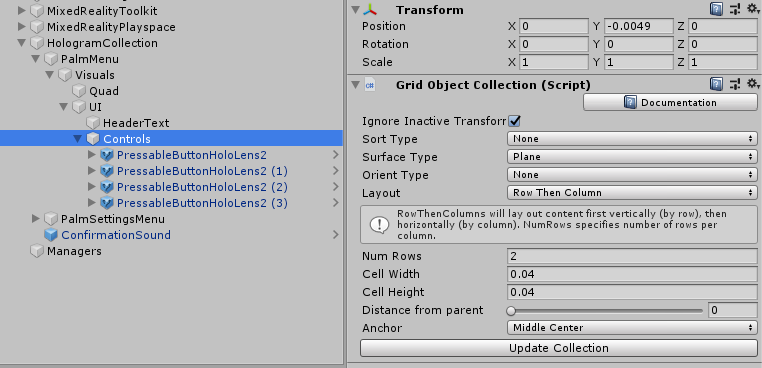This screenshot has width=762, height=368.
Task: Click the MixedRealityPlayspace cube icon
Action: click(x=37, y=27)
